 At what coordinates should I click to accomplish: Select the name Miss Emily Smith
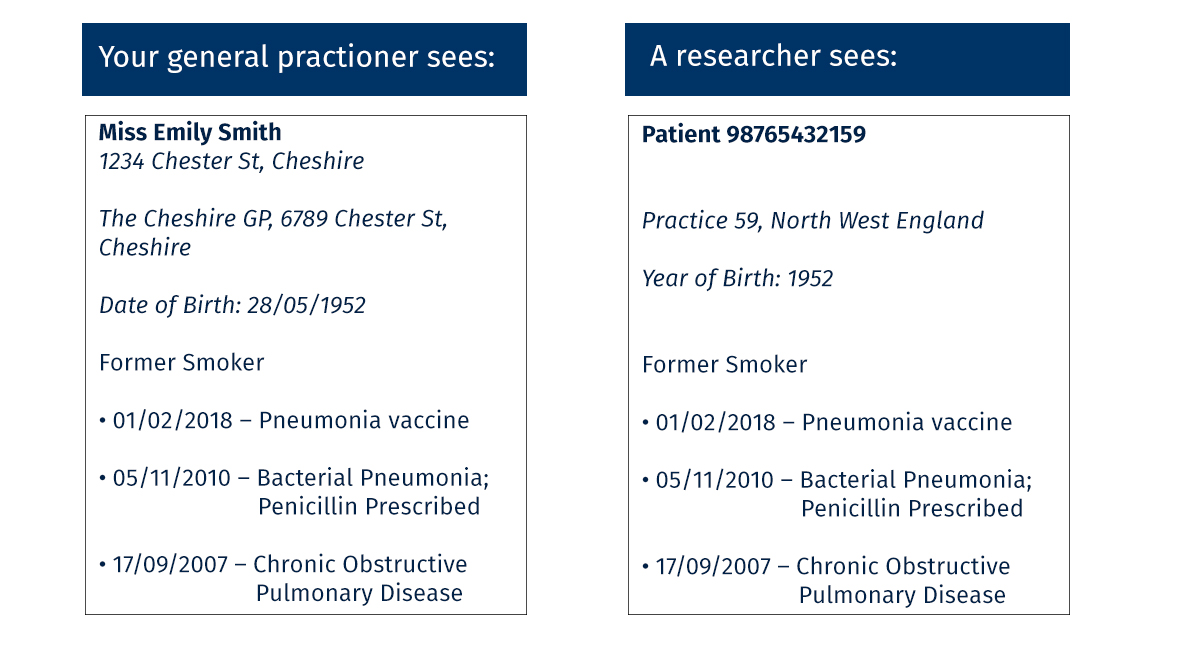point(190,132)
